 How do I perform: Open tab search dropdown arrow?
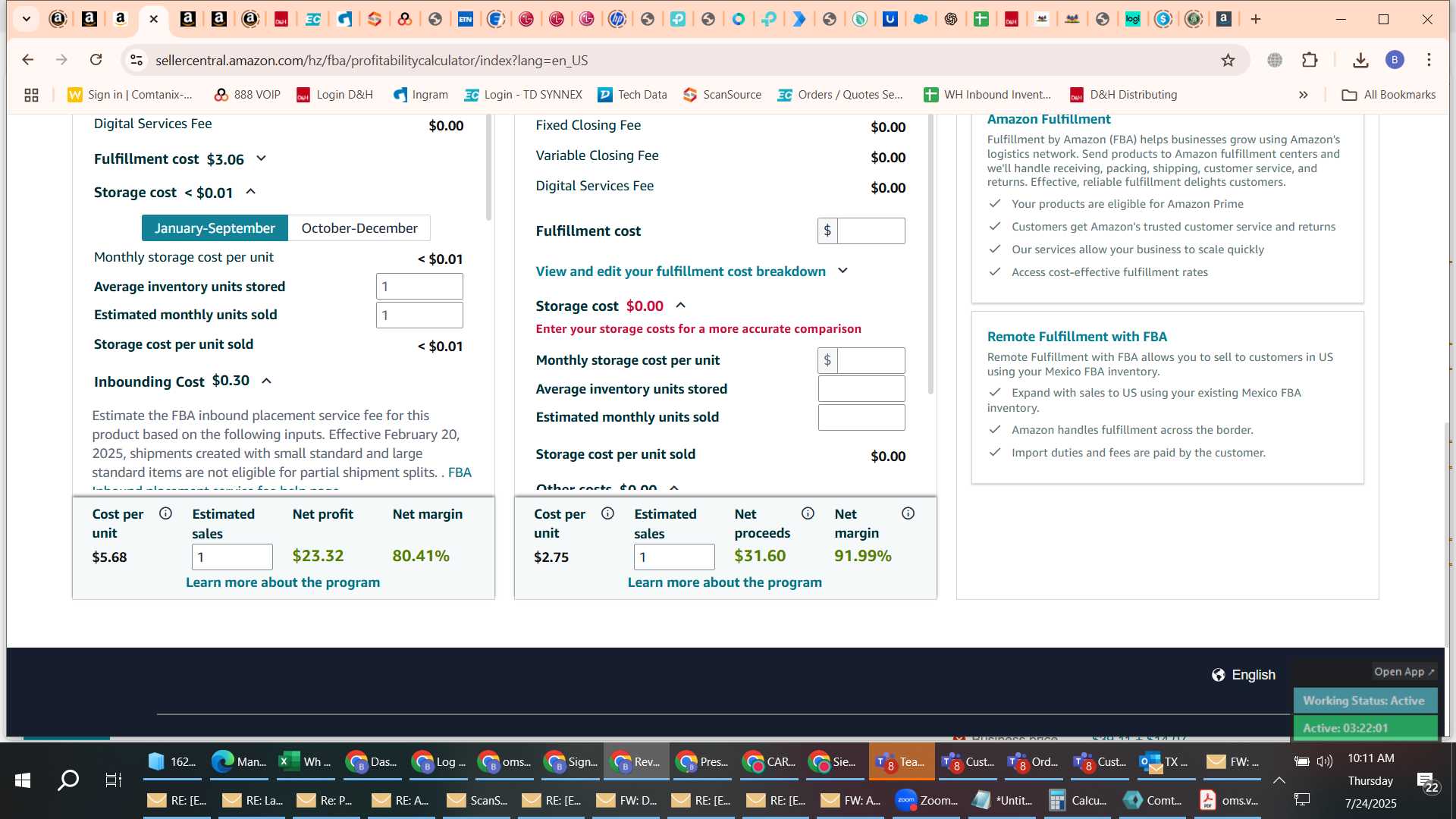click(27, 19)
